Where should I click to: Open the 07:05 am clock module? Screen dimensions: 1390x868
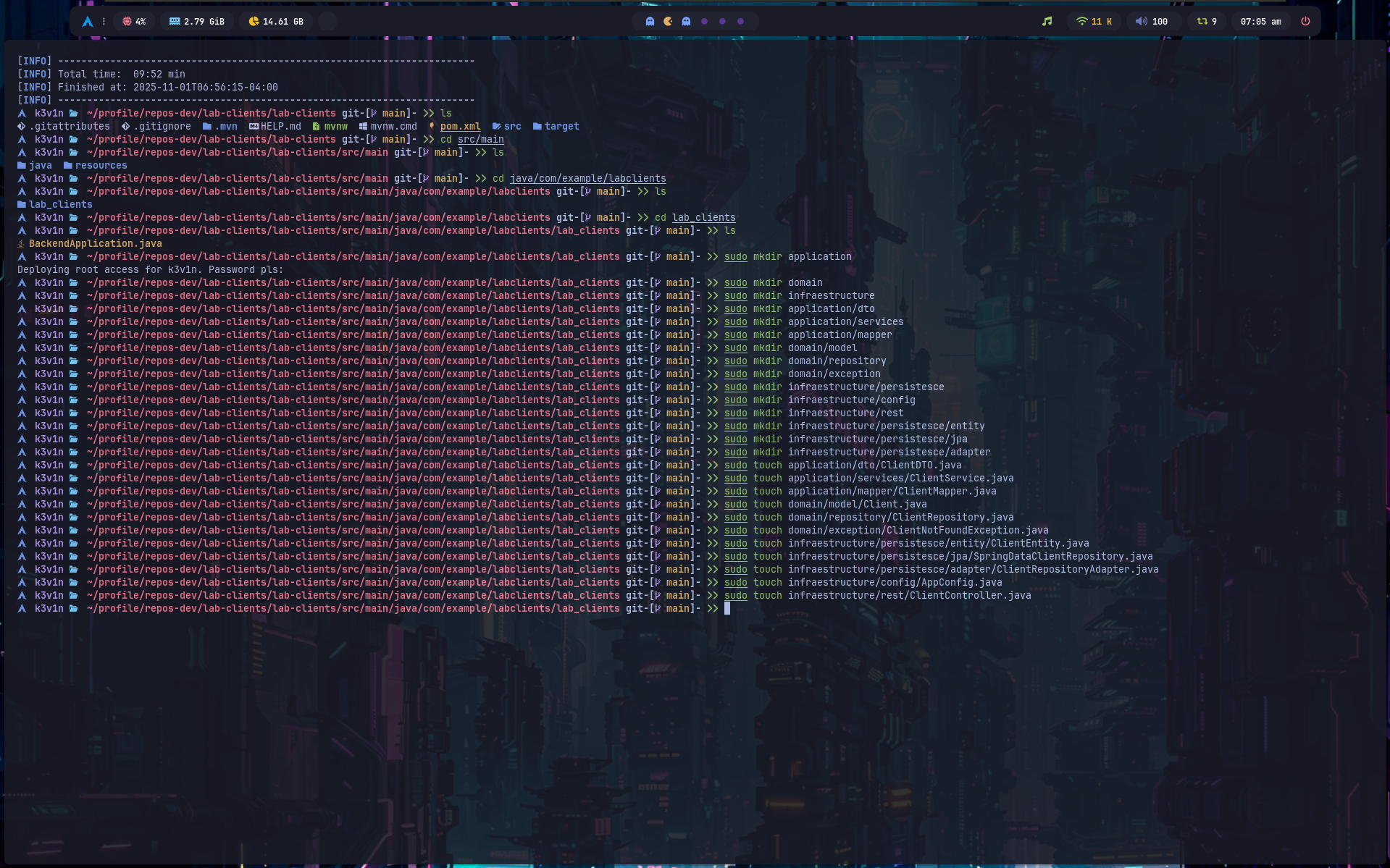[x=1260, y=22]
